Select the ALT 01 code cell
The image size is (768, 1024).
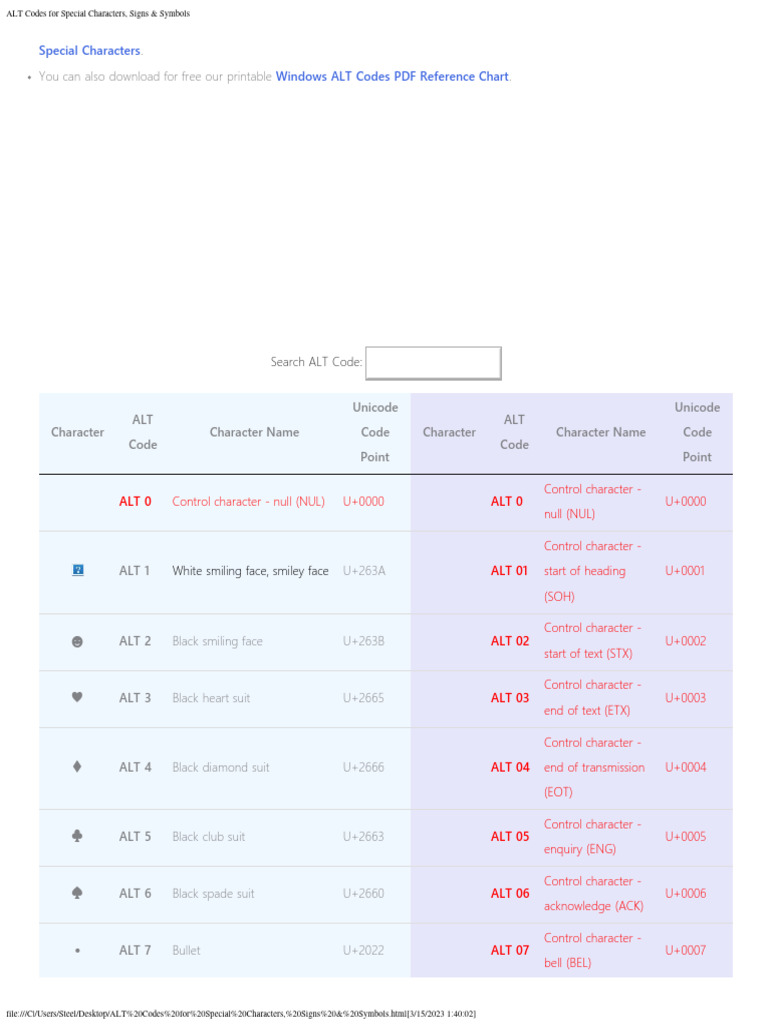[x=509, y=571]
